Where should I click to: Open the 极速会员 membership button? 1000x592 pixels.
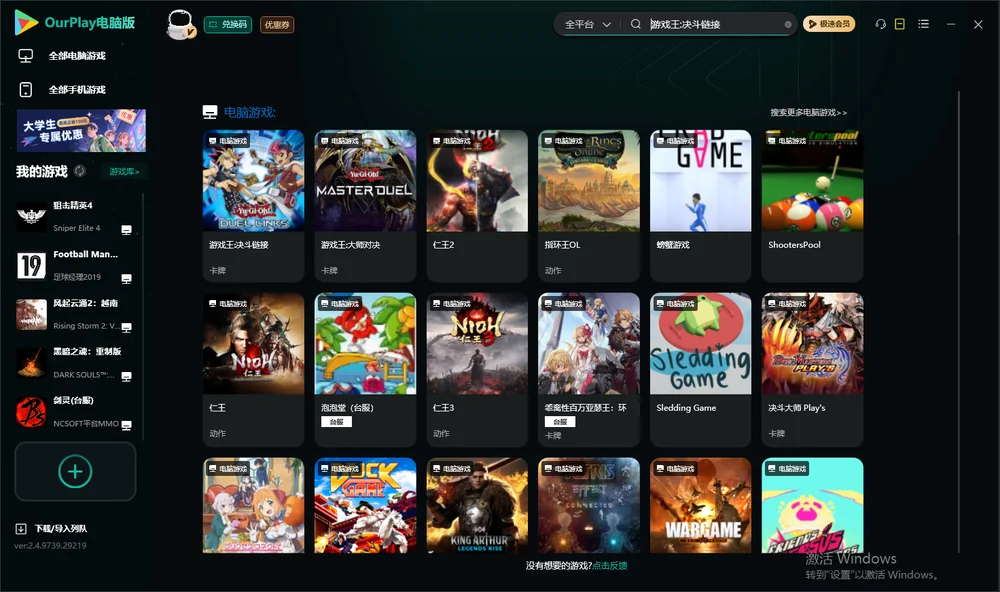829,24
